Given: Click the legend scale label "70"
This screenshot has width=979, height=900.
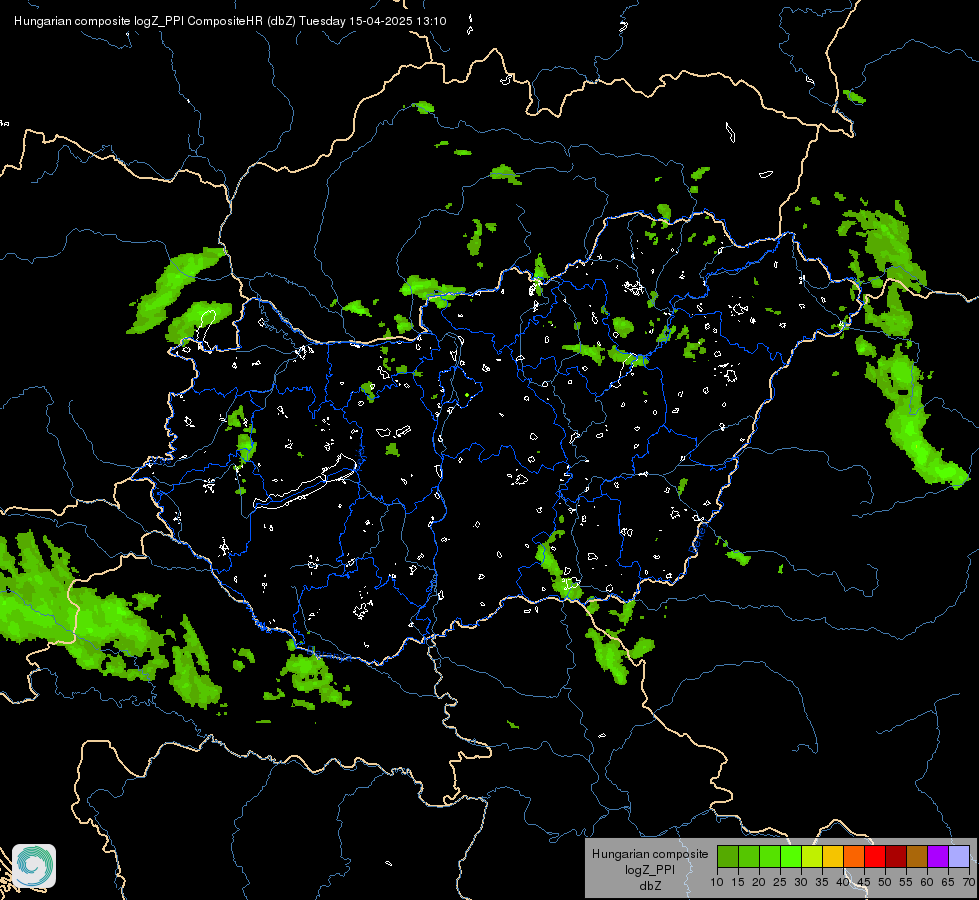Looking at the screenshot, I should click(x=968, y=883).
